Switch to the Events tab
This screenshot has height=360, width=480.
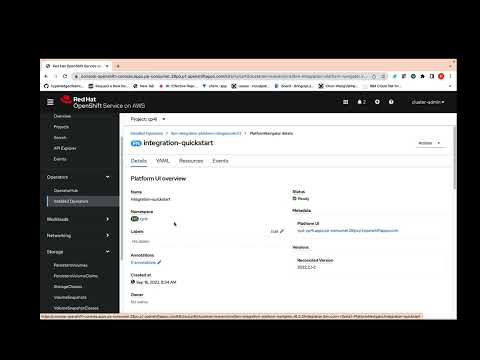[x=220, y=161]
